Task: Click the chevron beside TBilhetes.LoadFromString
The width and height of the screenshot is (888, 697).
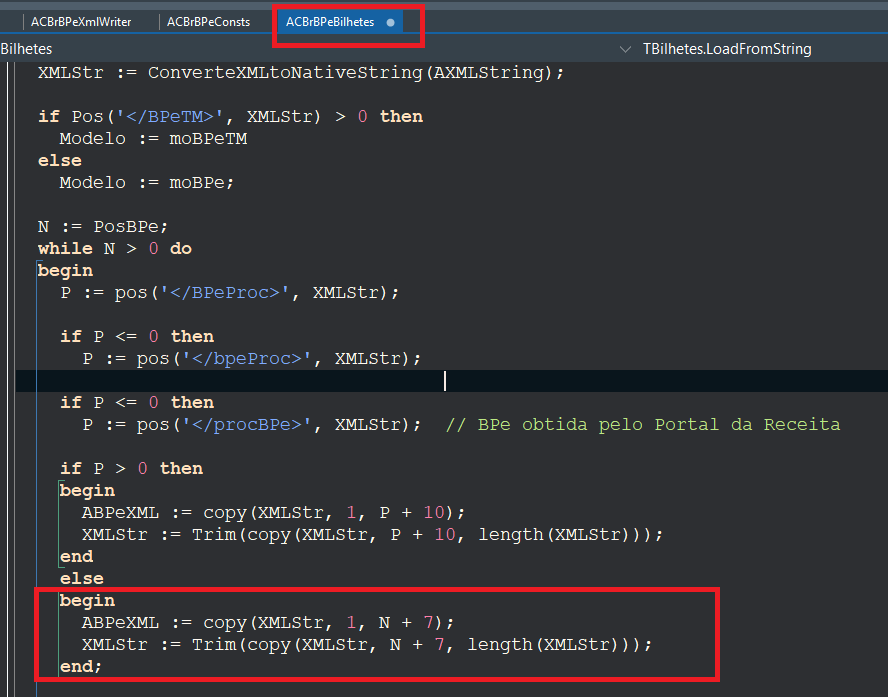Action: (x=625, y=49)
